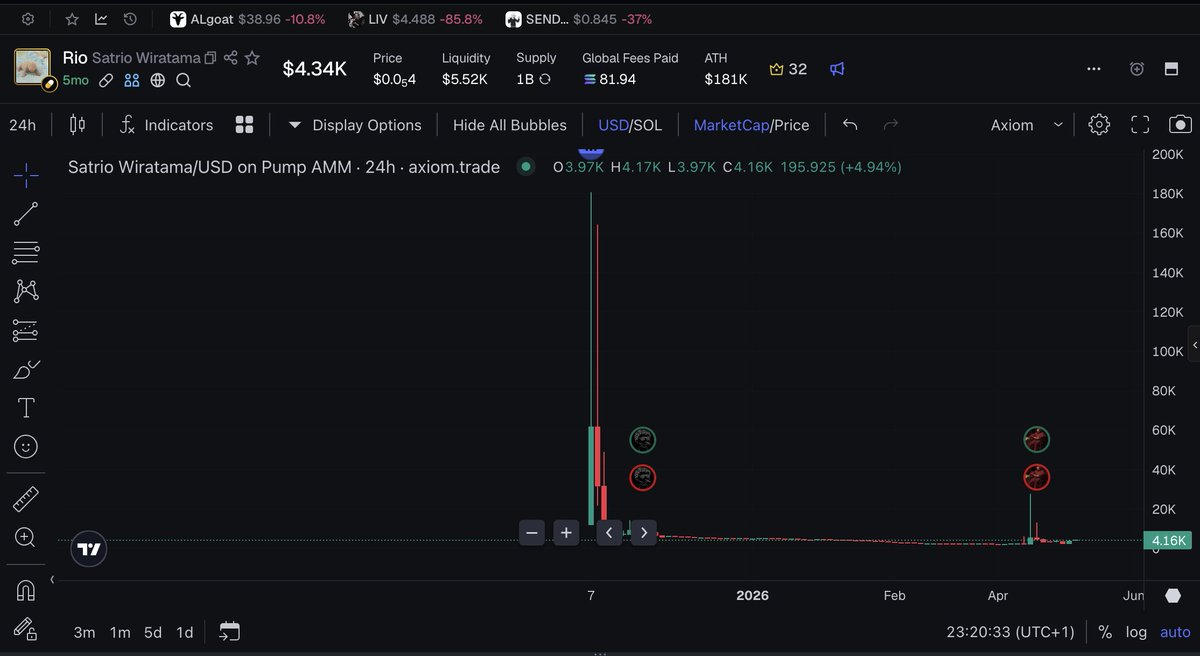The width and height of the screenshot is (1200, 656).
Task: Search the token with the magnifier icon
Action: pos(184,80)
